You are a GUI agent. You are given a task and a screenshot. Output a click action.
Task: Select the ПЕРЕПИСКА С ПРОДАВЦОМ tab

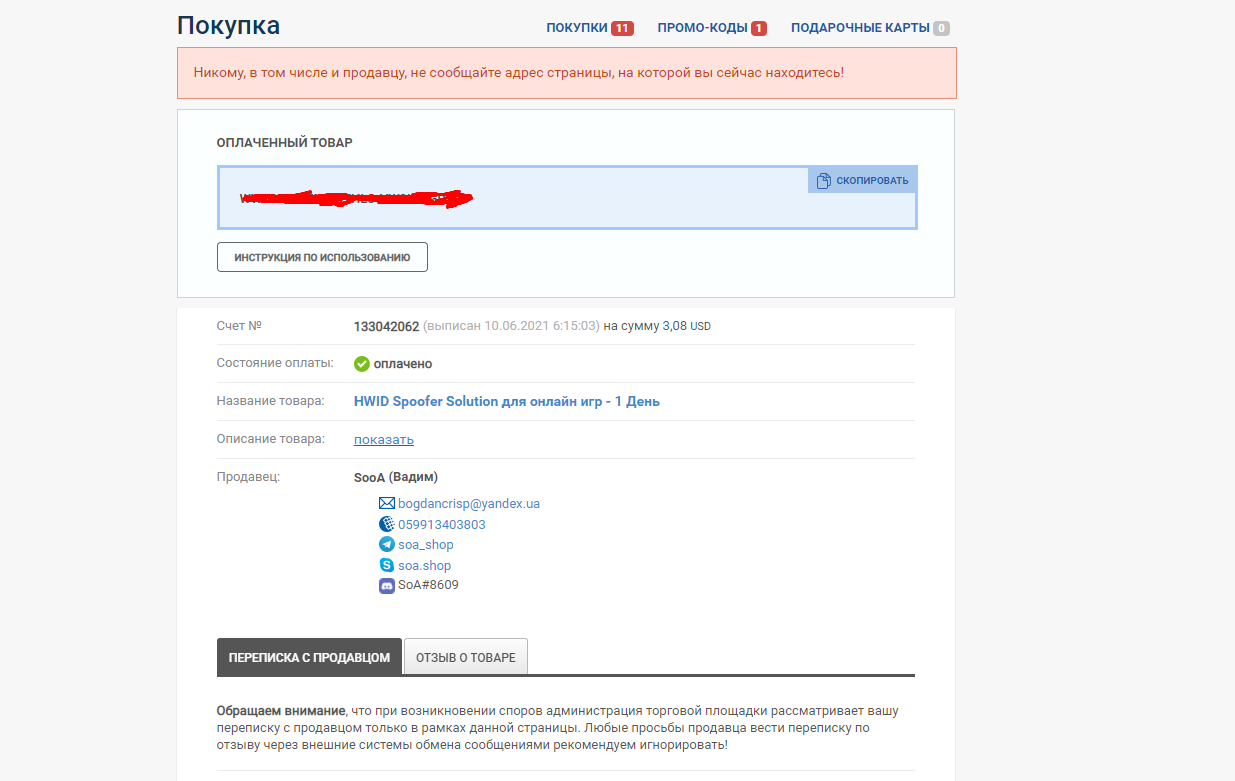click(x=309, y=656)
